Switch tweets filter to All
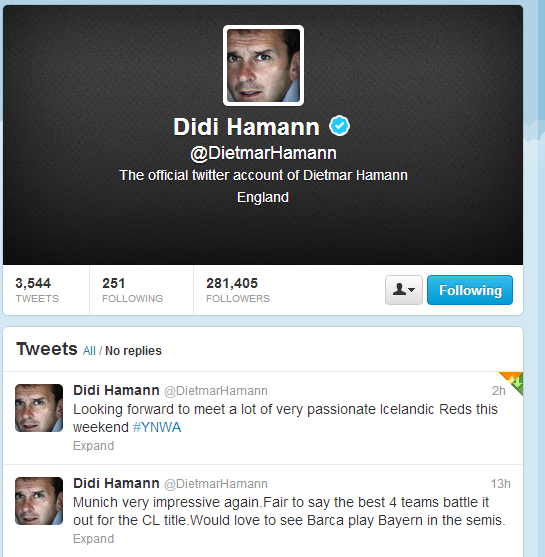This screenshot has width=545, height=557. click(x=89, y=351)
